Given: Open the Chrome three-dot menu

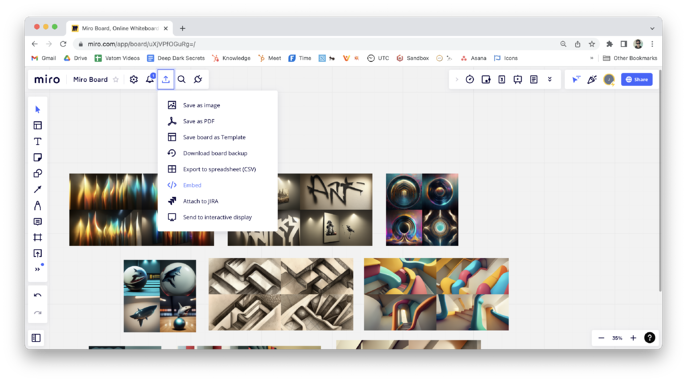Looking at the screenshot, I should pos(652,44).
